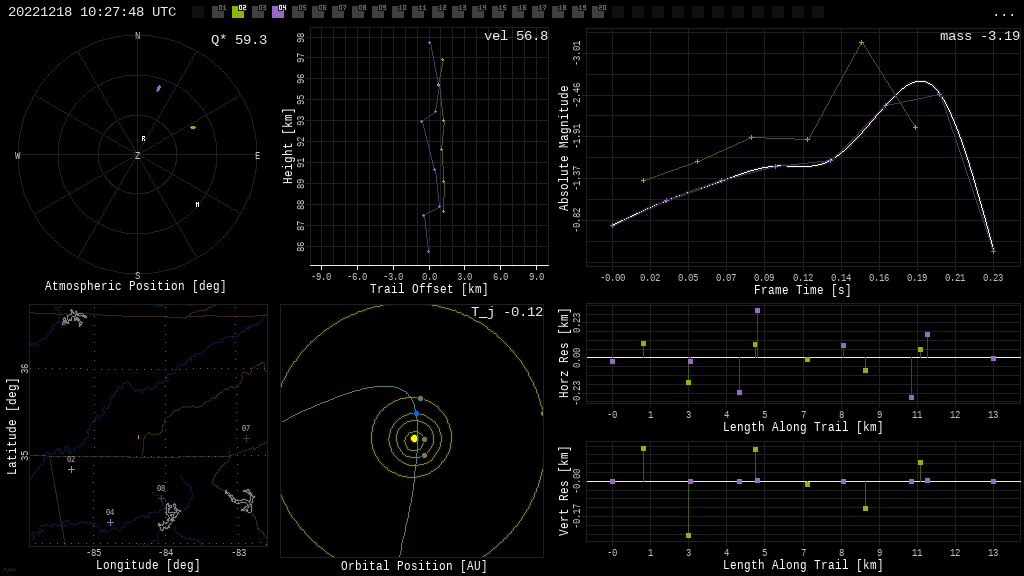Toggle the green camera 02 indicator

coord(238,12)
